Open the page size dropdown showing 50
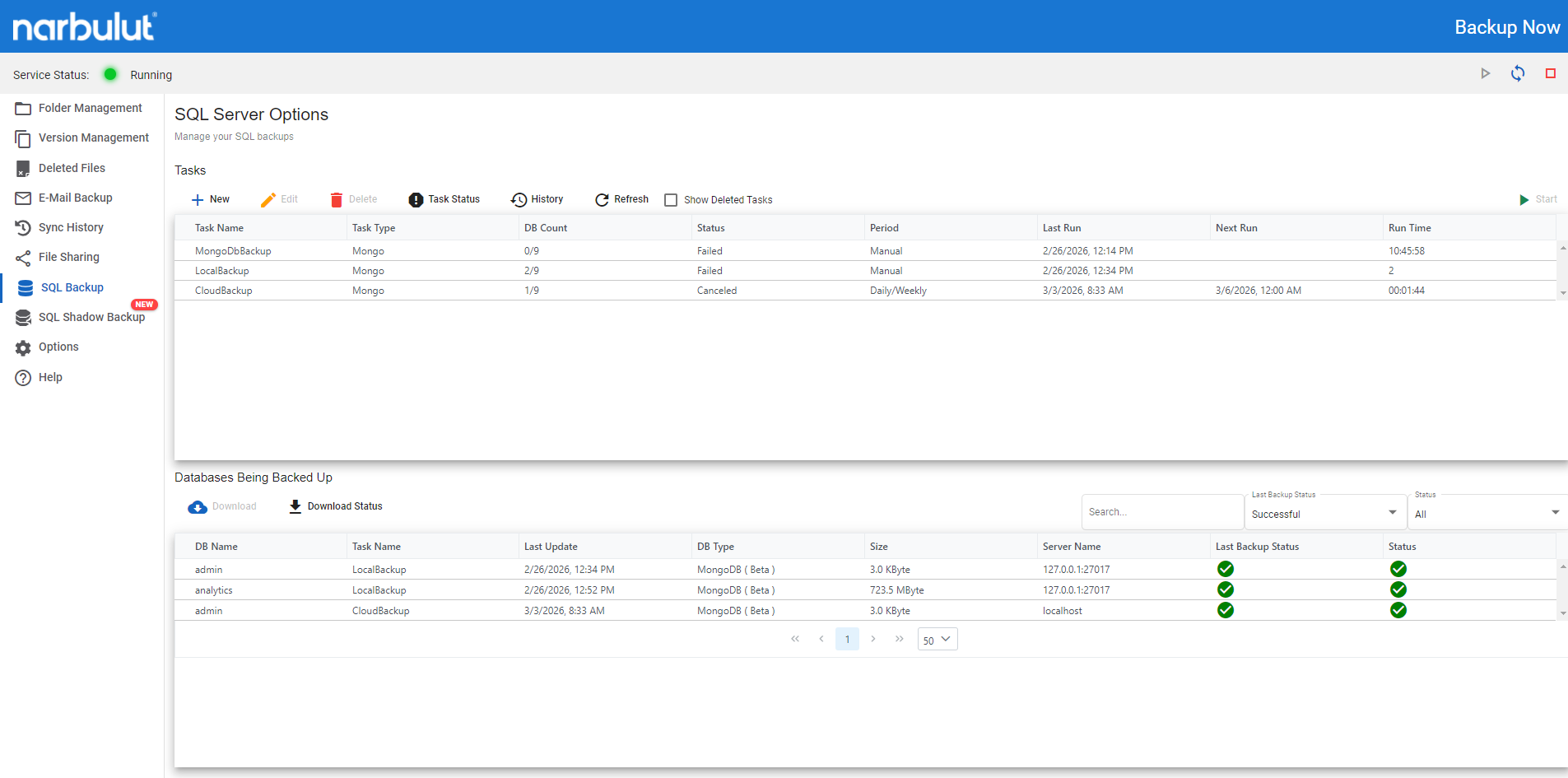This screenshot has height=778, width=1568. [937, 640]
